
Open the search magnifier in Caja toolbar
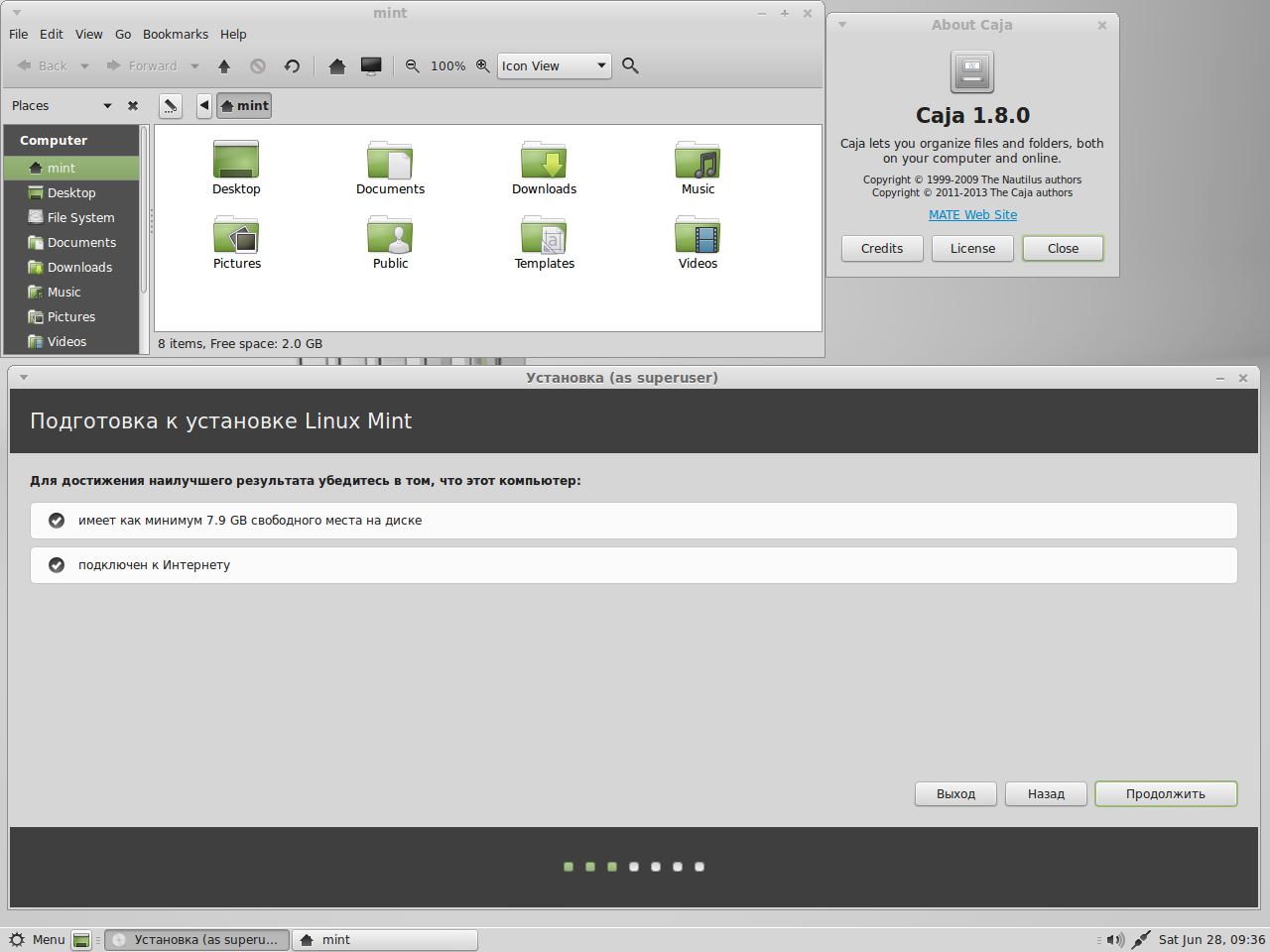[630, 66]
